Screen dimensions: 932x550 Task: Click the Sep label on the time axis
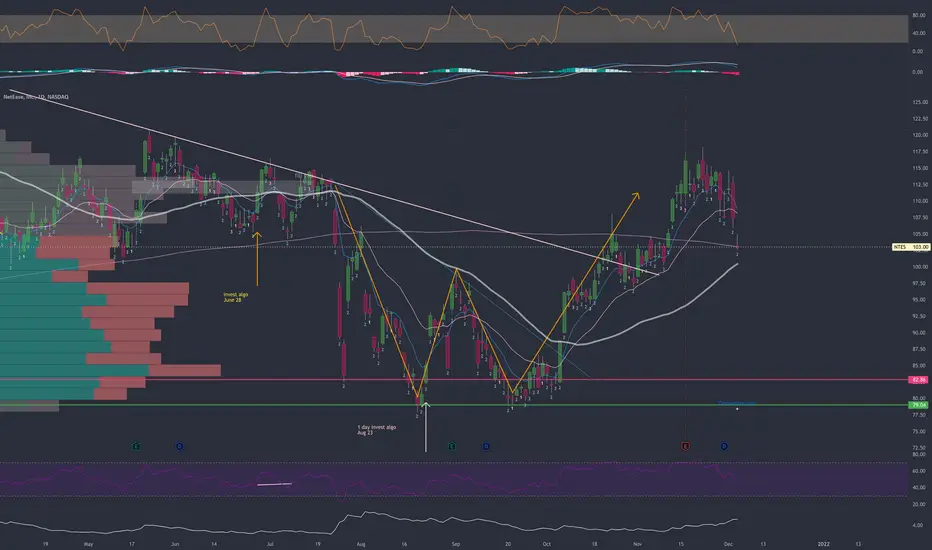coord(456,544)
